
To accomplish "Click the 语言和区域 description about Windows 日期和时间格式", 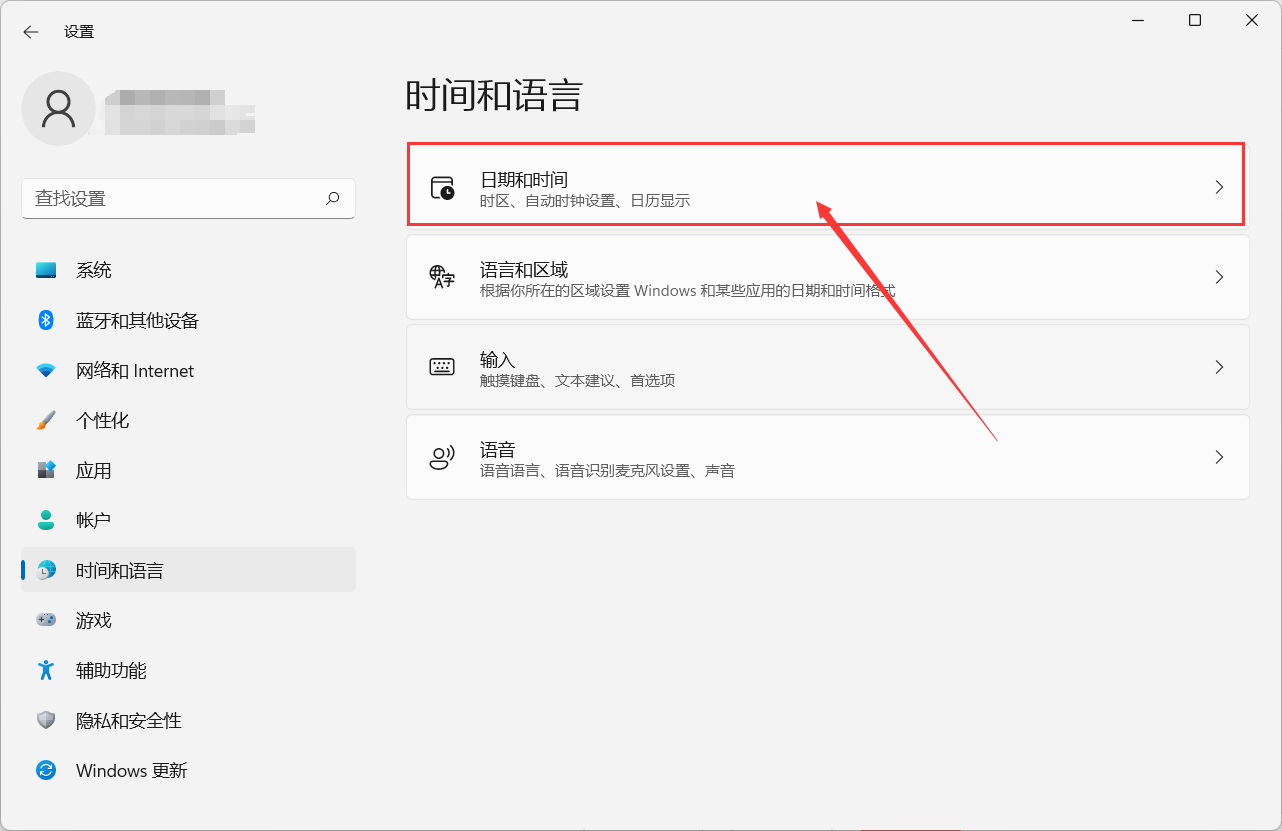I will [688, 291].
